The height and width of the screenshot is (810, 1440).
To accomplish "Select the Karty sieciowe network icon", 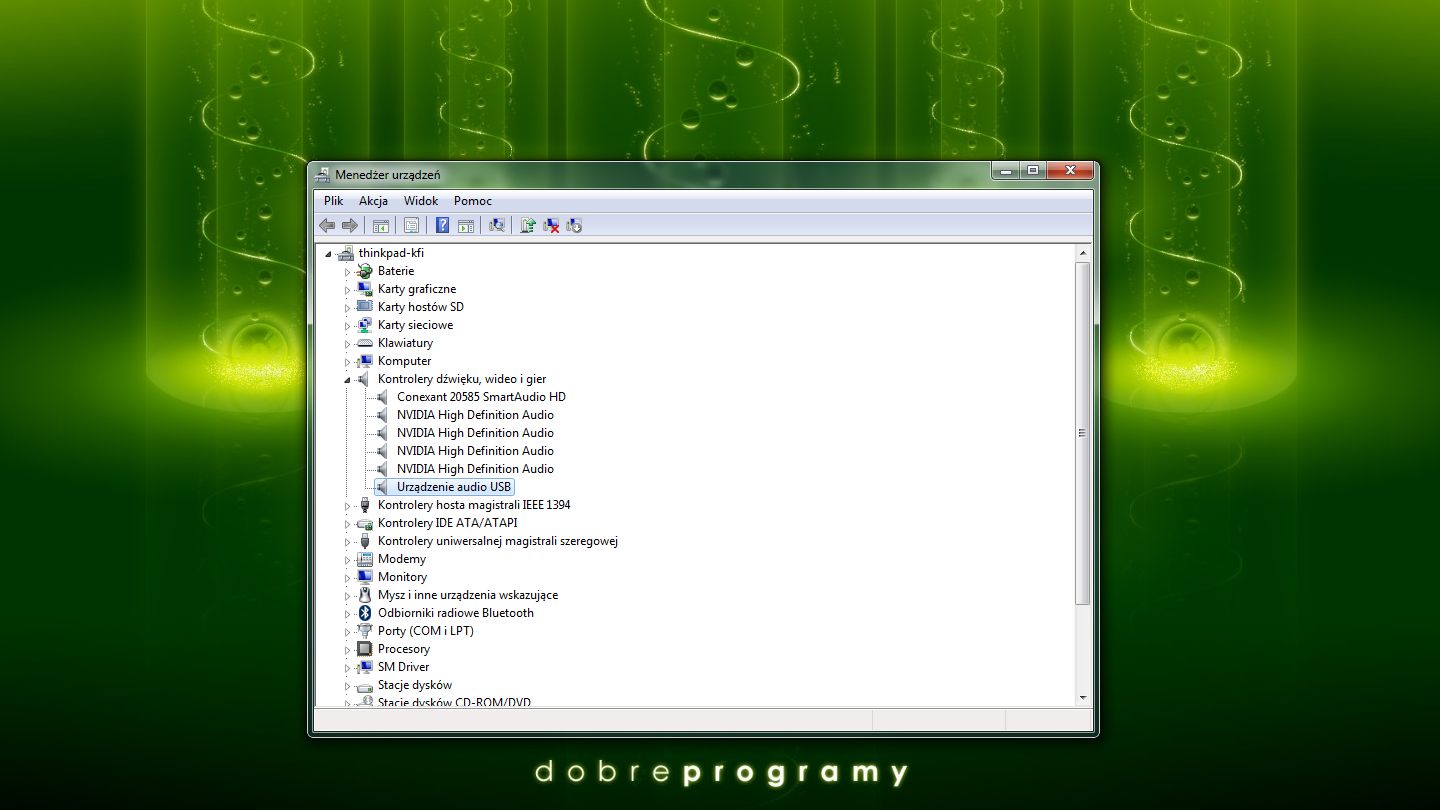I will pos(365,325).
